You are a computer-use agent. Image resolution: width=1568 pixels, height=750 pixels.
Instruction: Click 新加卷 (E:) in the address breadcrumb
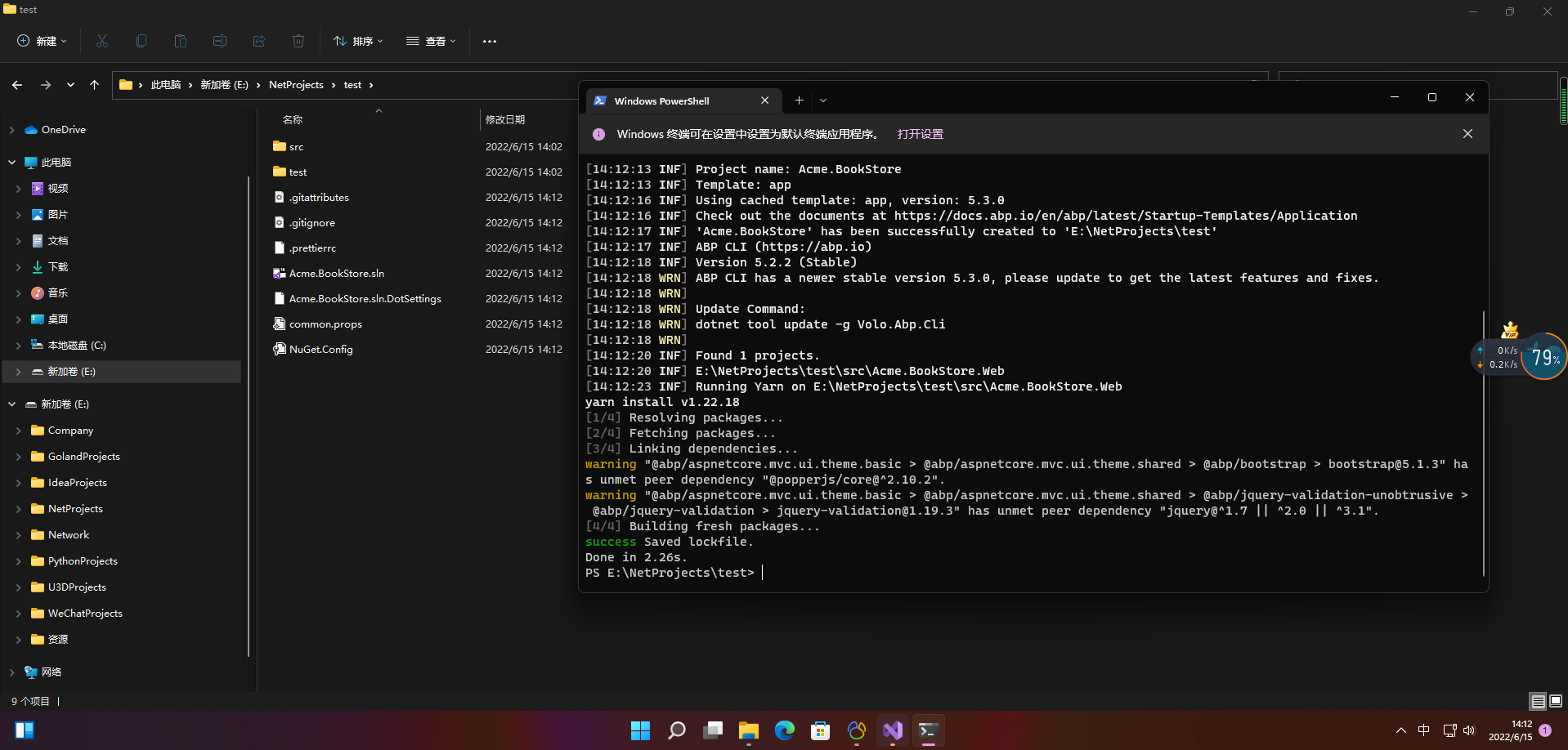[x=224, y=85]
